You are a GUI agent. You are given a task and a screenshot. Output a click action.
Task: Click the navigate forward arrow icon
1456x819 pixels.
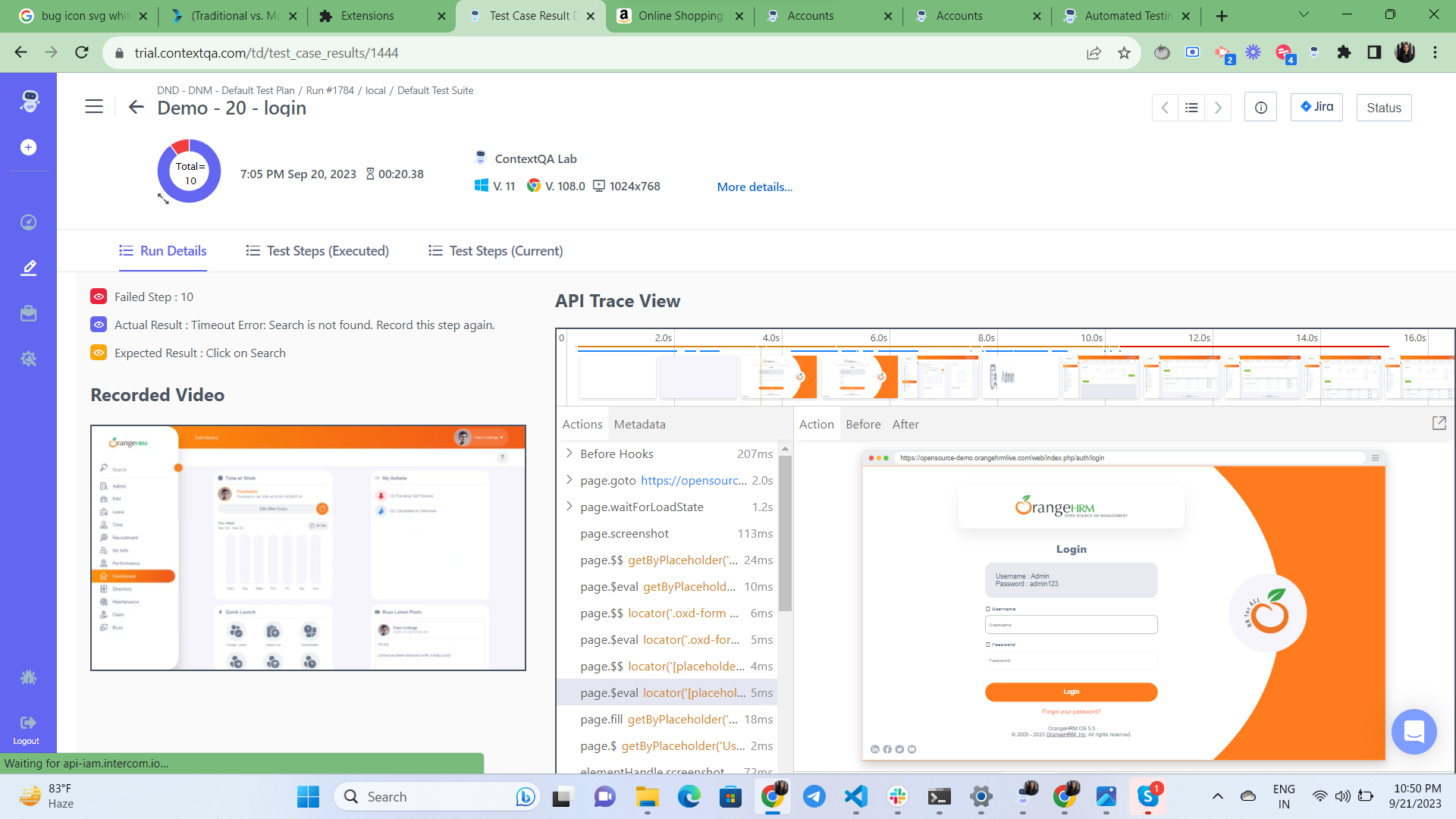1218,107
